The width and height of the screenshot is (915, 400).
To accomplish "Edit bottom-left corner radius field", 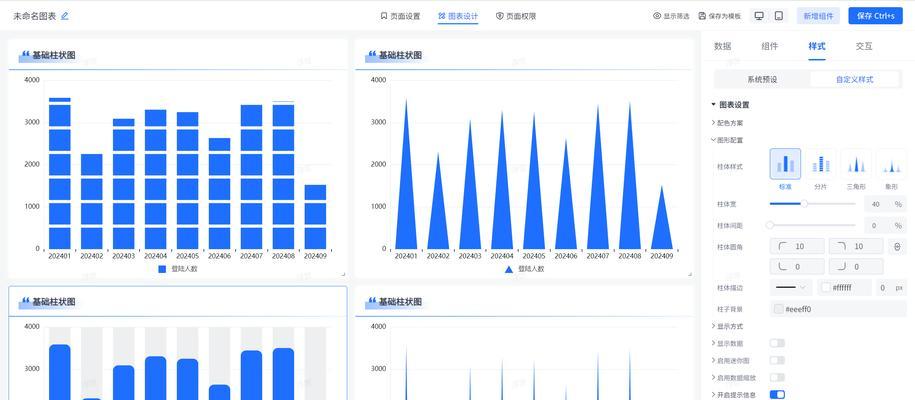I will click(797, 267).
